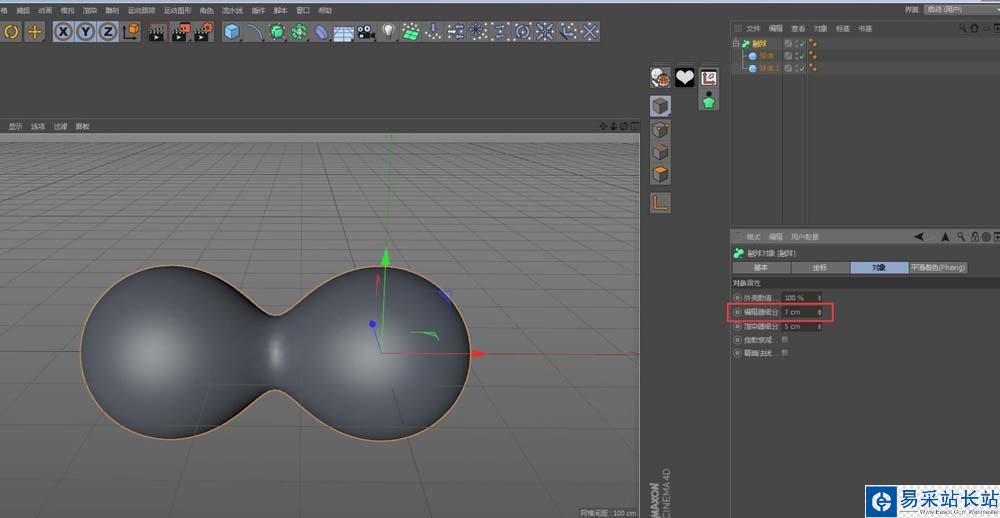The height and width of the screenshot is (518, 1000).
Task: Click the Camera object icon
Action: (365, 32)
